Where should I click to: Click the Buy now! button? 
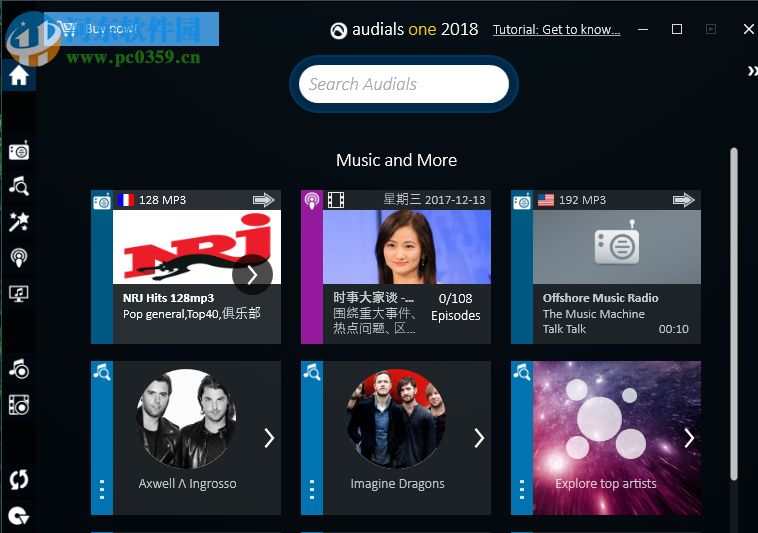[x=131, y=29]
